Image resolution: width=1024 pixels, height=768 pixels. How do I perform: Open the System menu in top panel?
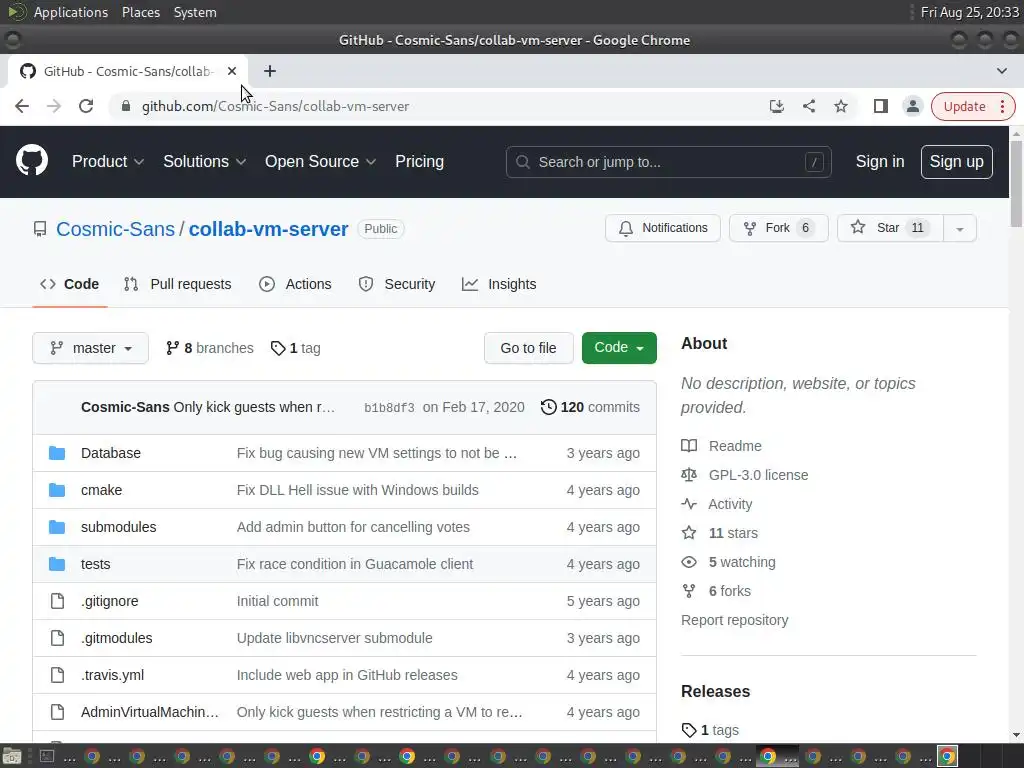point(195,12)
